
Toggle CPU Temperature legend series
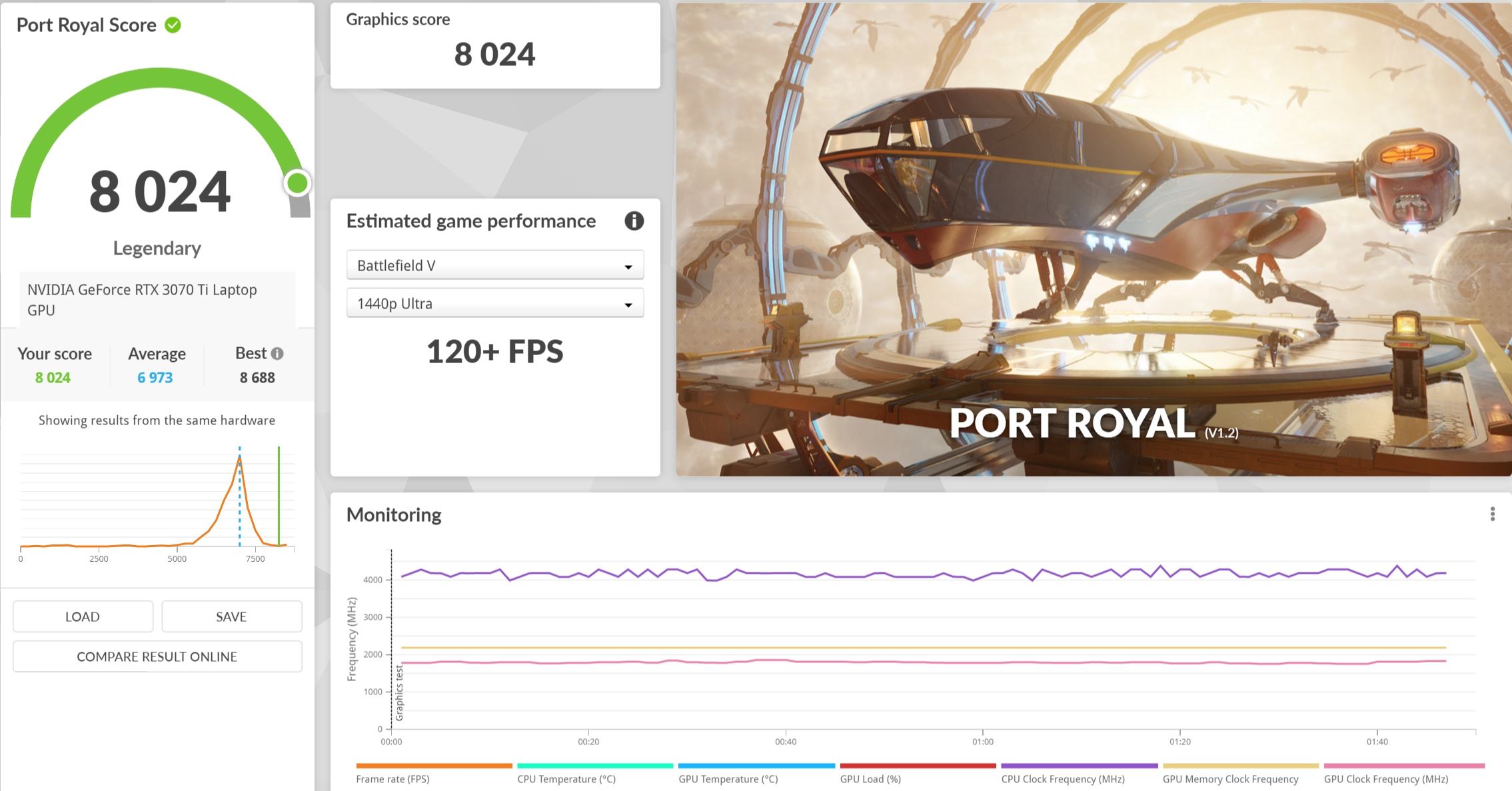tap(594, 774)
